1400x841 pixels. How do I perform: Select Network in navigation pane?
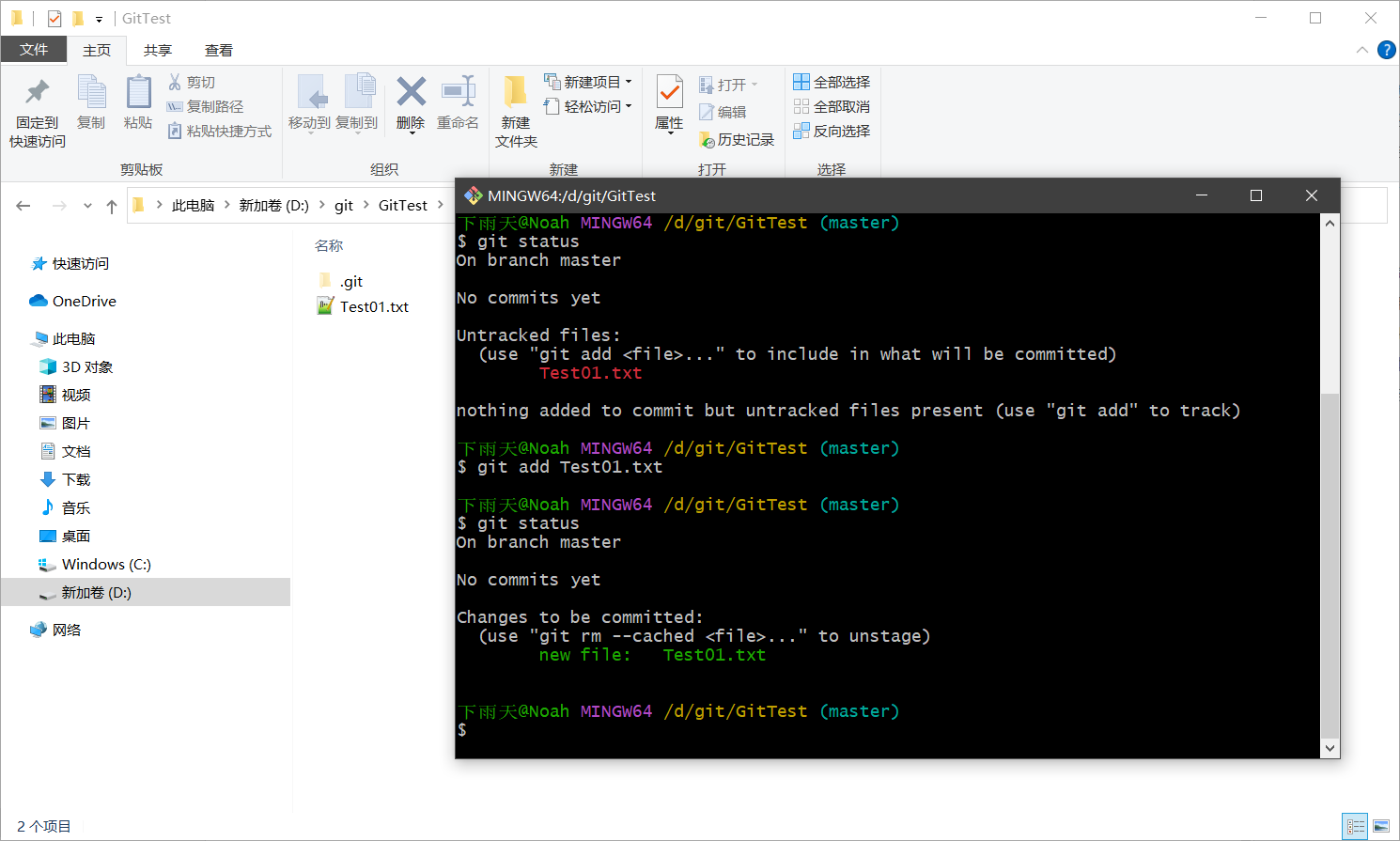pos(55,630)
